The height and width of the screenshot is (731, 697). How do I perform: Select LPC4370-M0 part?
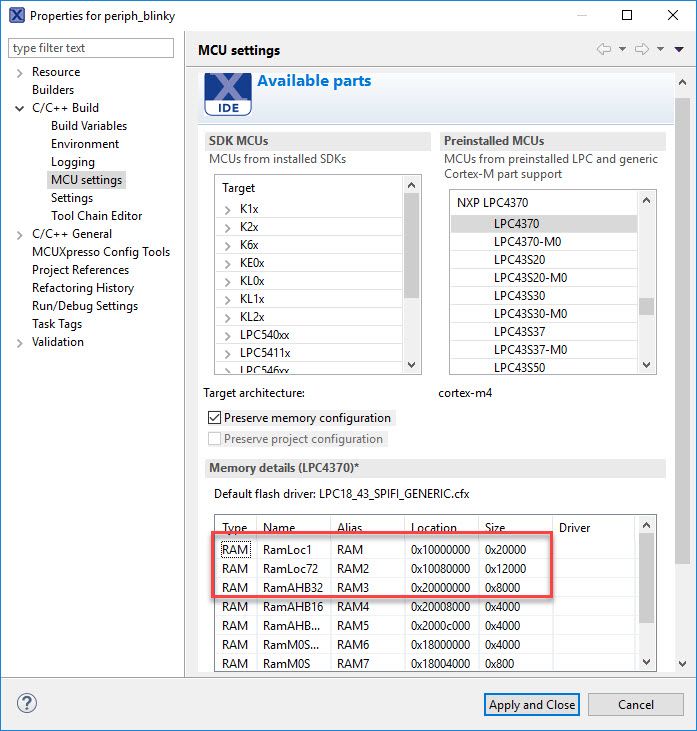[x=544, y=242]
